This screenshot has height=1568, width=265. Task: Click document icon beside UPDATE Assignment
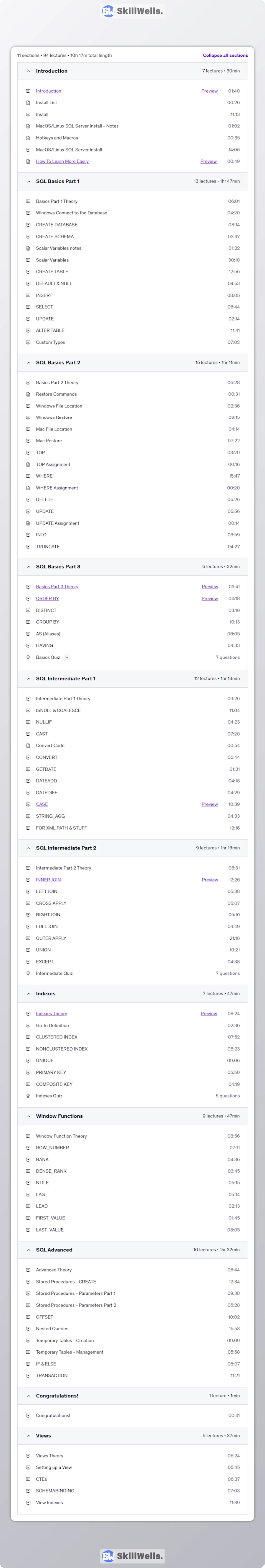[28, 523]
